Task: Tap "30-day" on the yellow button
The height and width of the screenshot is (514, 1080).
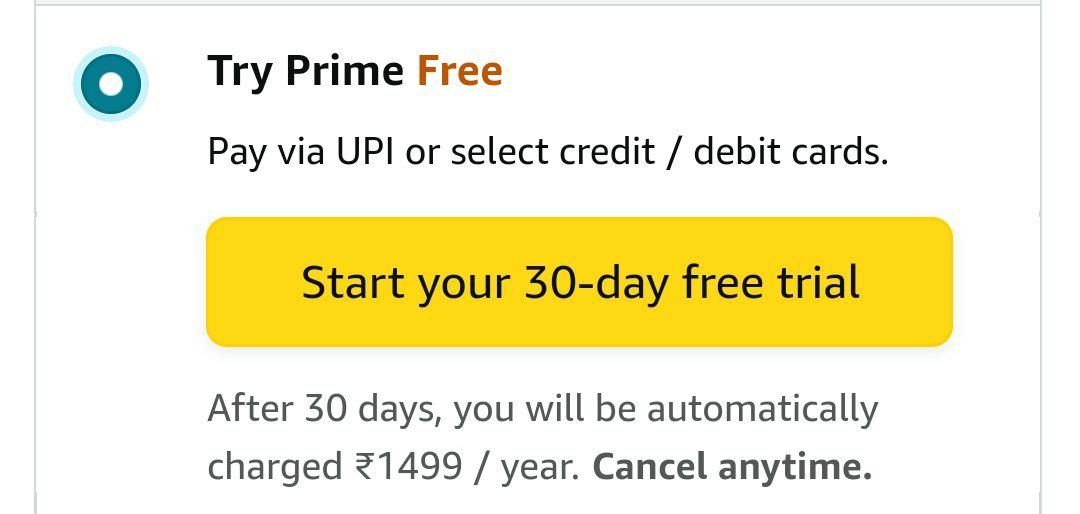Action: point(596,282)
